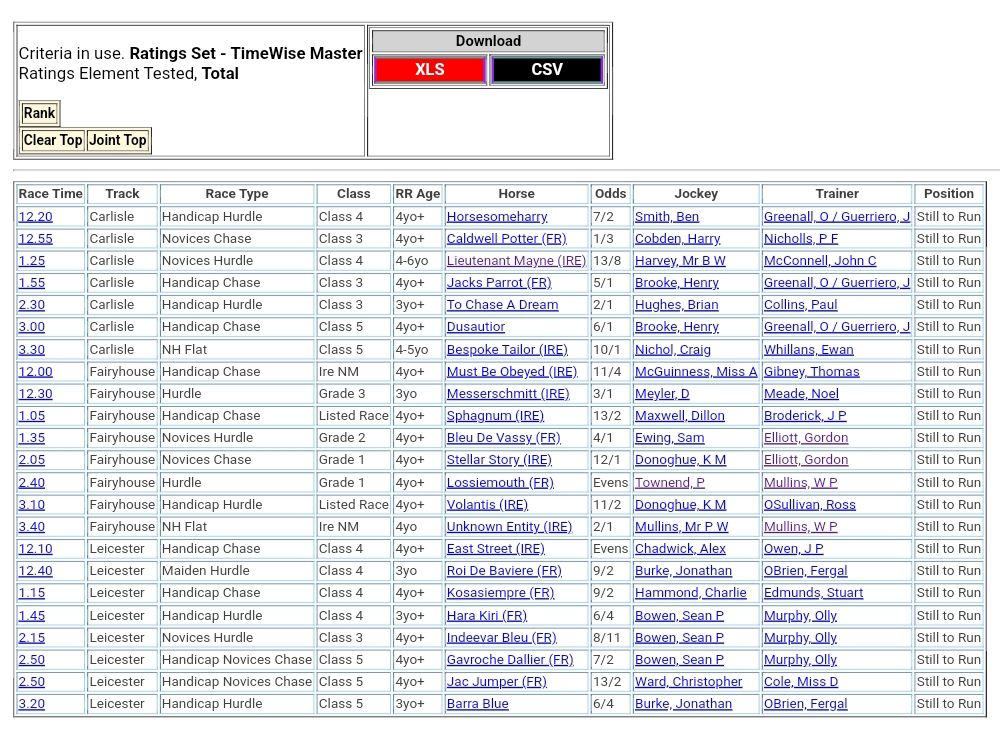The width and height of the screenshot is (1000, 741).
Task: Download the ratings as XLS
Action: coord(430,70)
